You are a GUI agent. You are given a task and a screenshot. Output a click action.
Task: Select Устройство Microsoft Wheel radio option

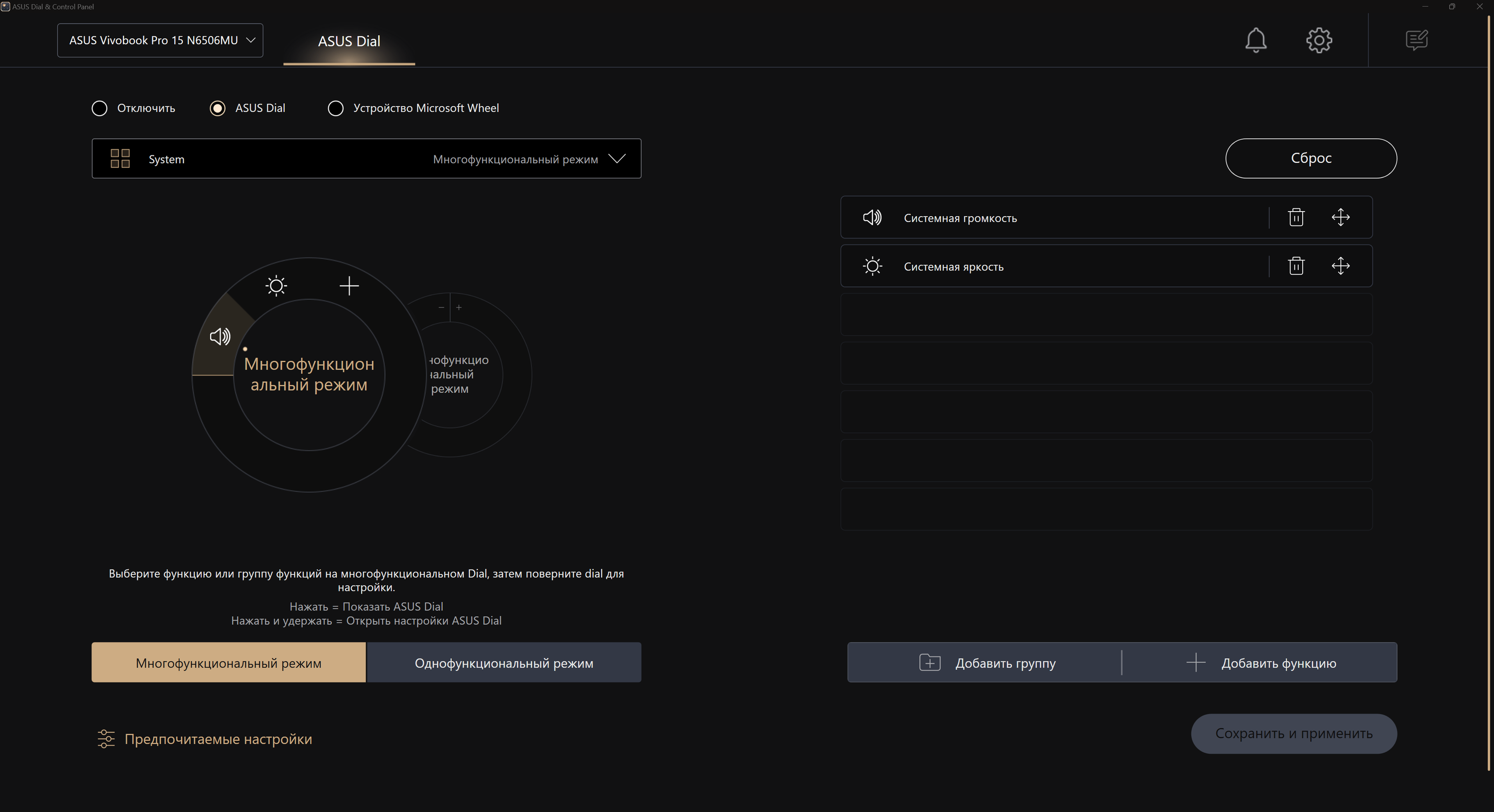336,109
